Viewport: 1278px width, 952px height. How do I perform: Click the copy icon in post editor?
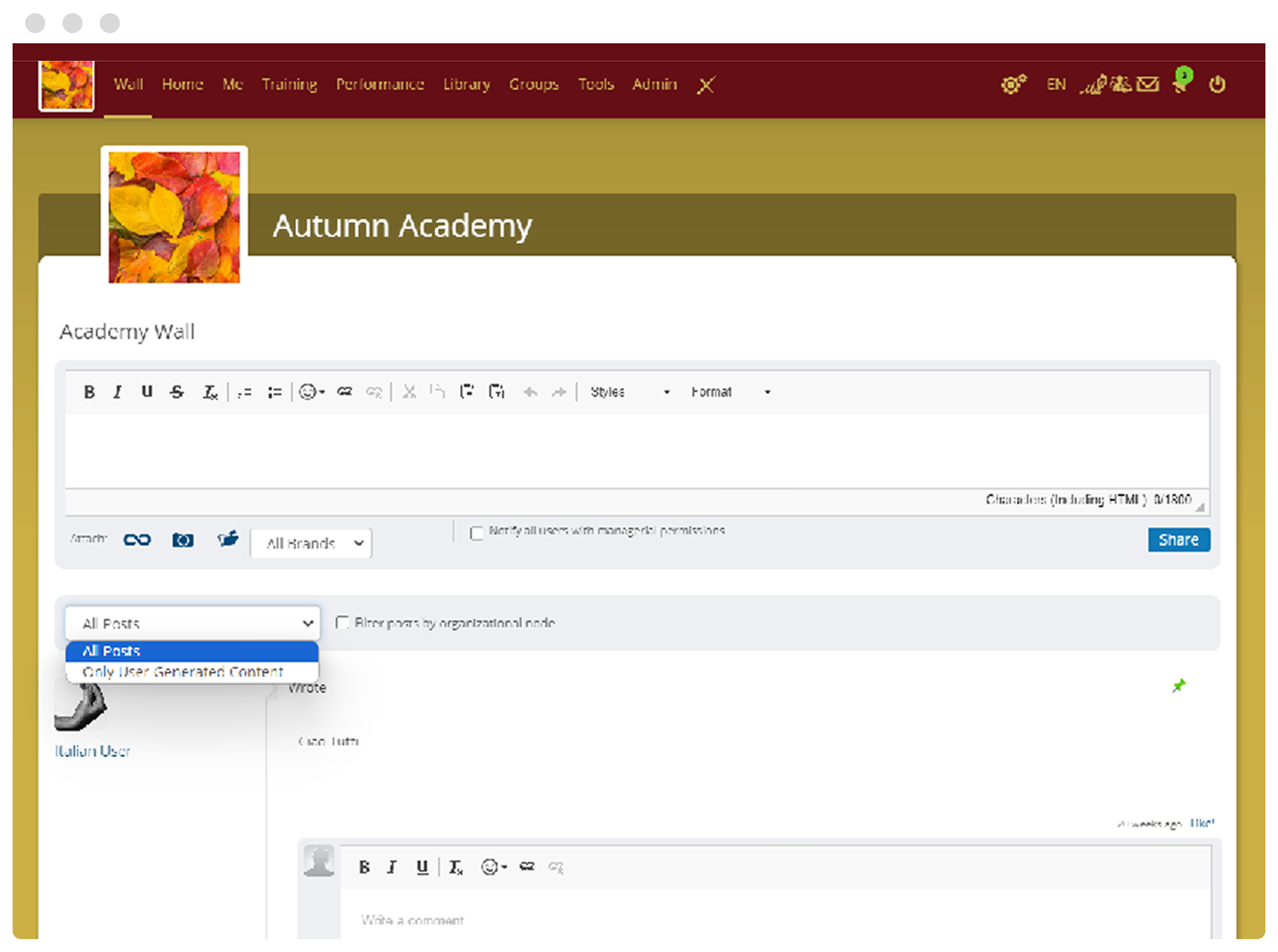click(437, 392)
